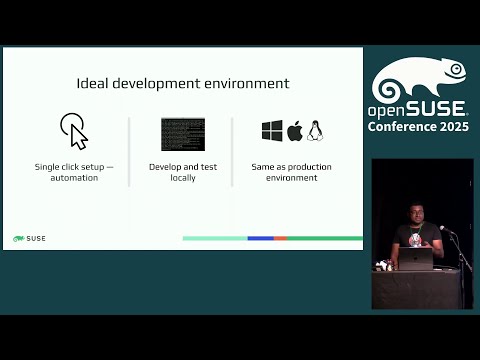This screenshot has width=480, height=360.
Task: Click the mouse cursor click icon
Action: (74, 131)
